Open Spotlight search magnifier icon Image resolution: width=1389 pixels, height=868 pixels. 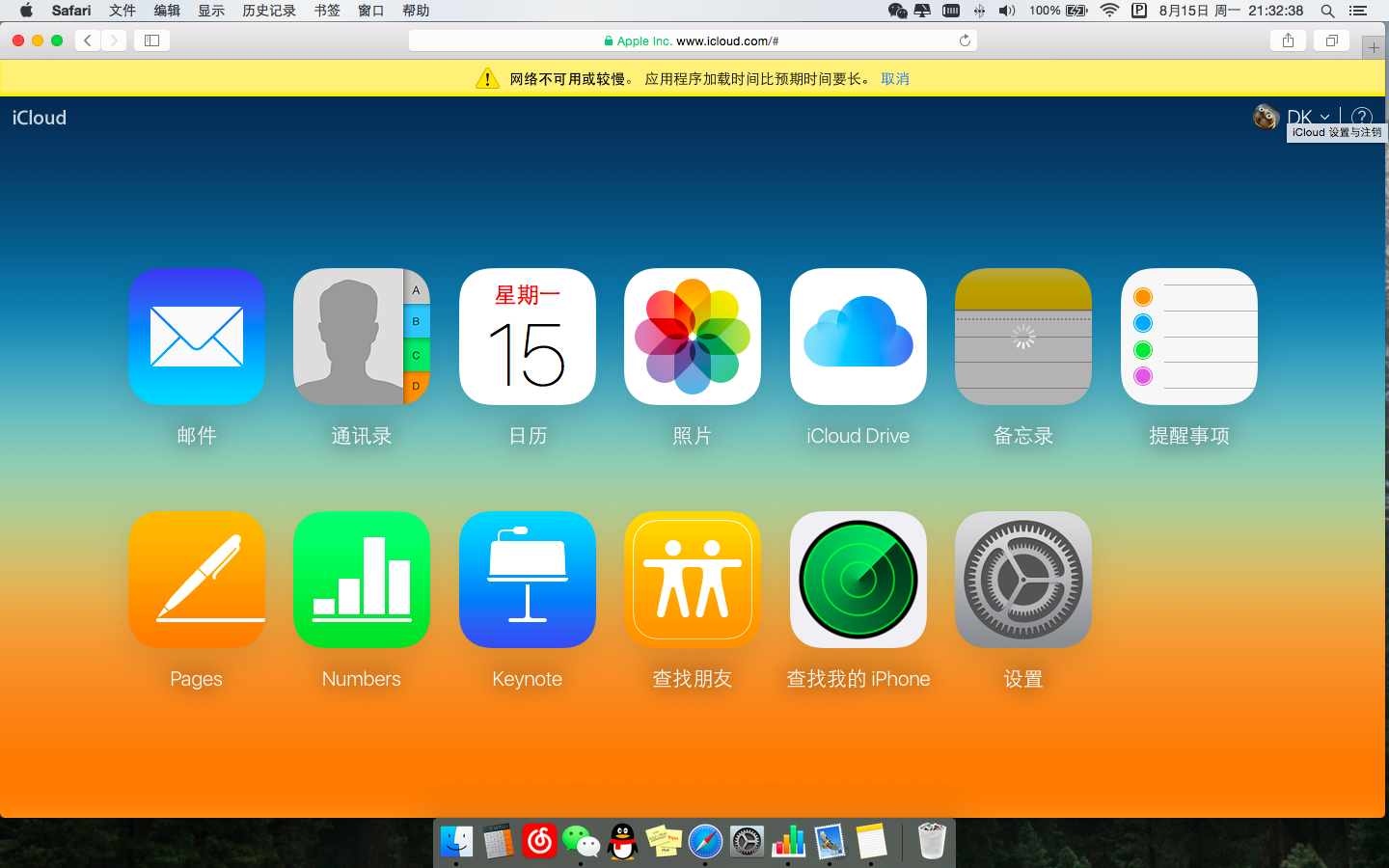click(1327, 11)
